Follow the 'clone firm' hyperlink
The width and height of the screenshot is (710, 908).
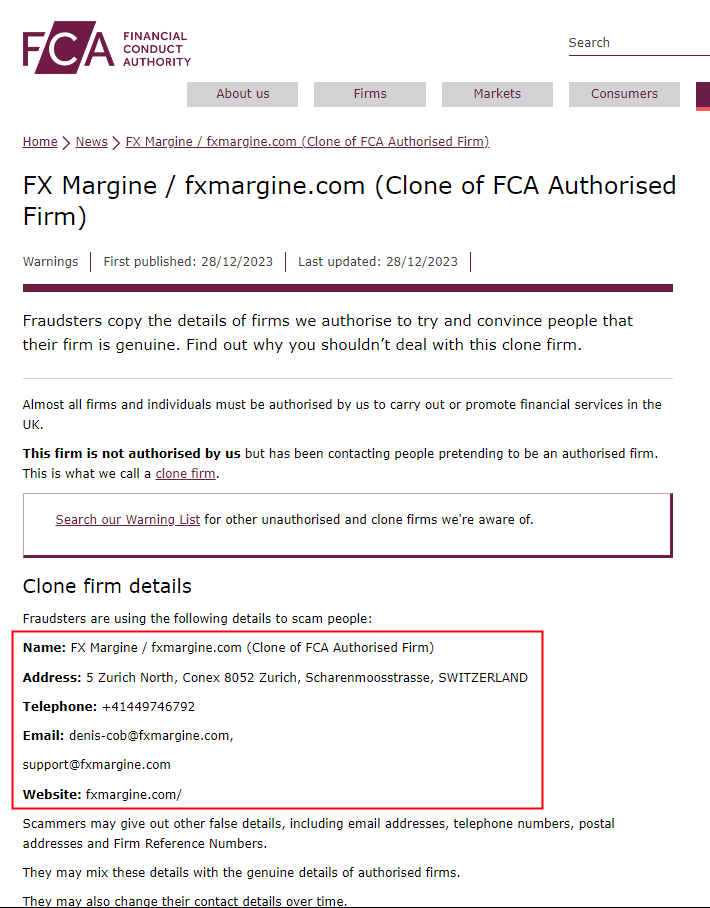pyautogui.click(x=185, y=474)
